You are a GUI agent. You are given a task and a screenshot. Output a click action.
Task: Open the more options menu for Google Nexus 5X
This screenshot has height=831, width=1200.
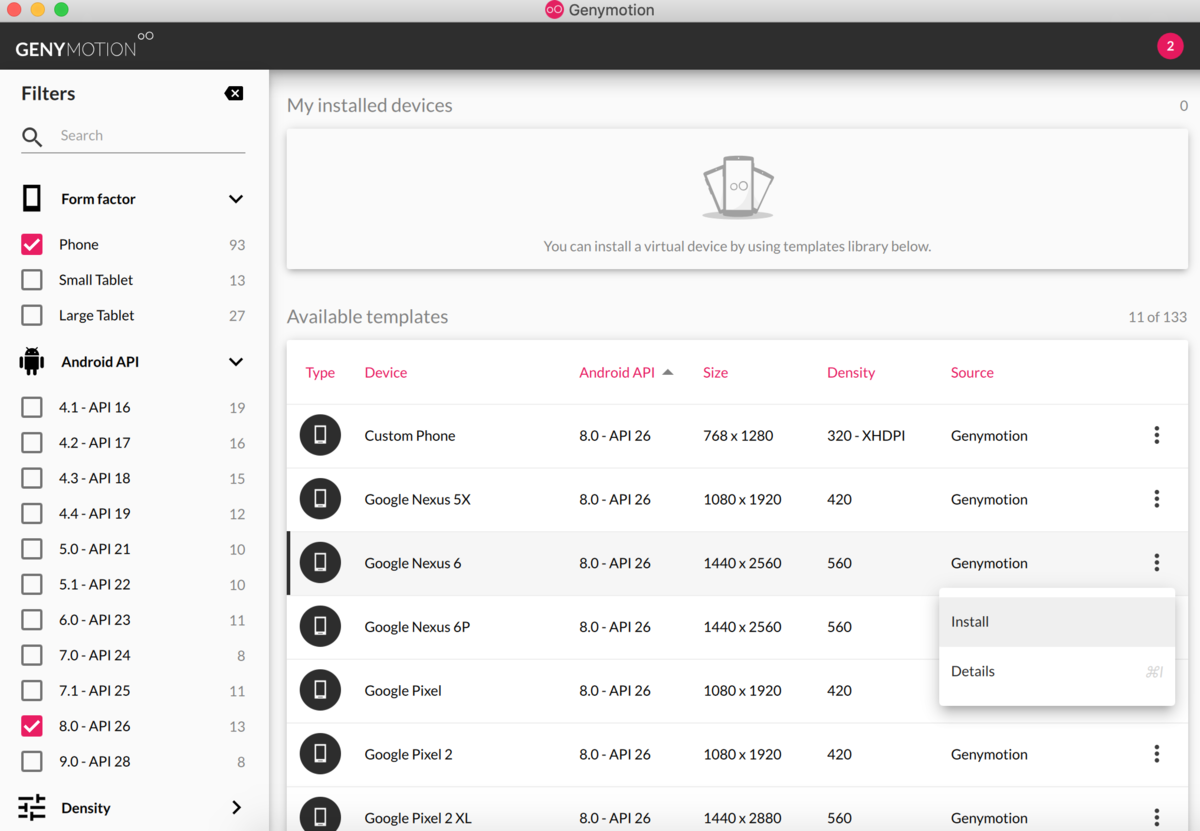tap(1157, 499)
